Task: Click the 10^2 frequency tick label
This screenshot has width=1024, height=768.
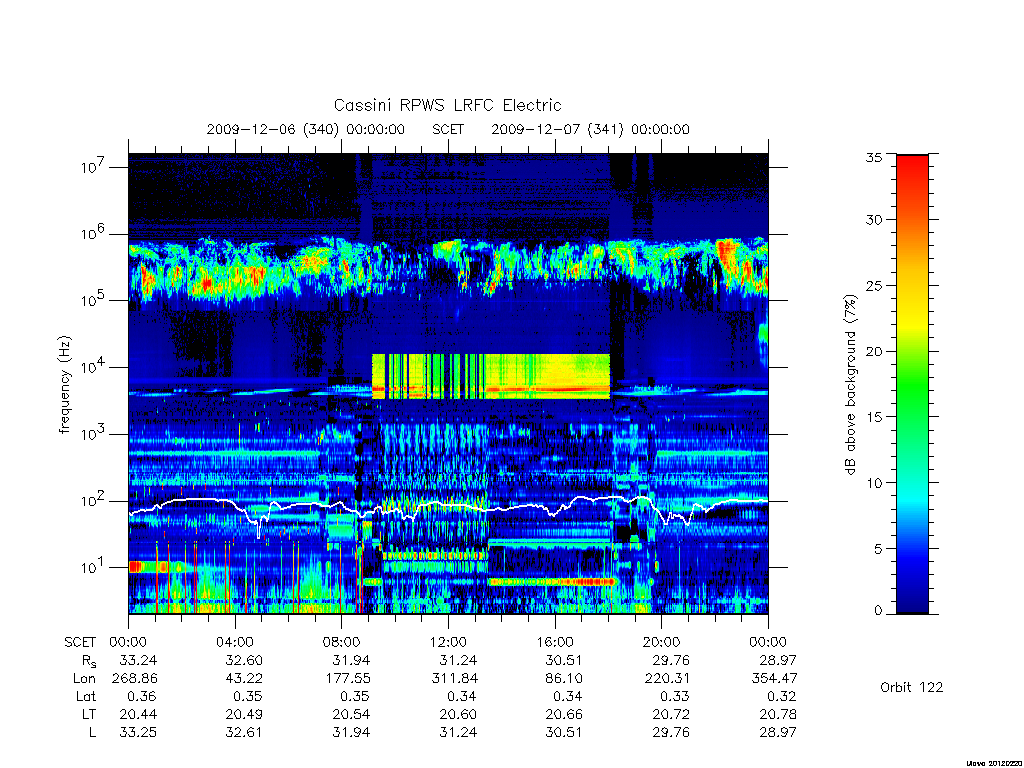Action: [x=93, y=501]
